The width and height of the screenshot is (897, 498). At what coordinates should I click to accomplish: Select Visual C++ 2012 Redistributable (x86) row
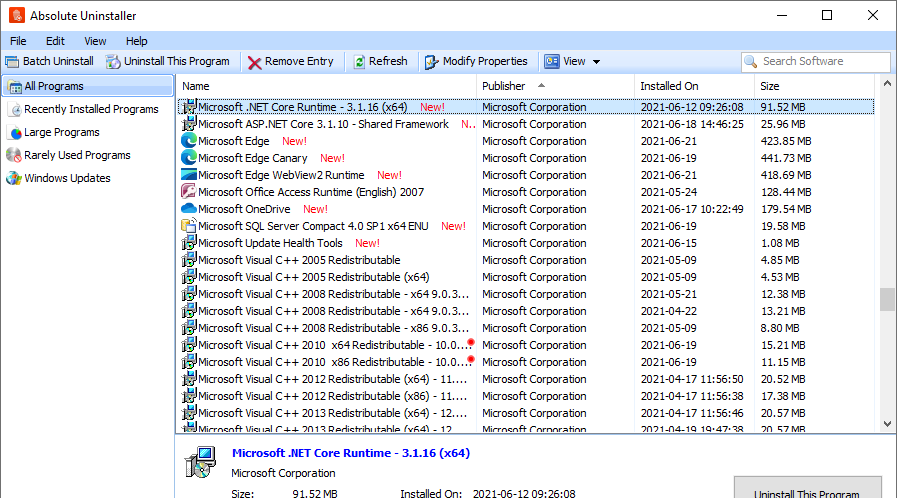click(526, 396)
